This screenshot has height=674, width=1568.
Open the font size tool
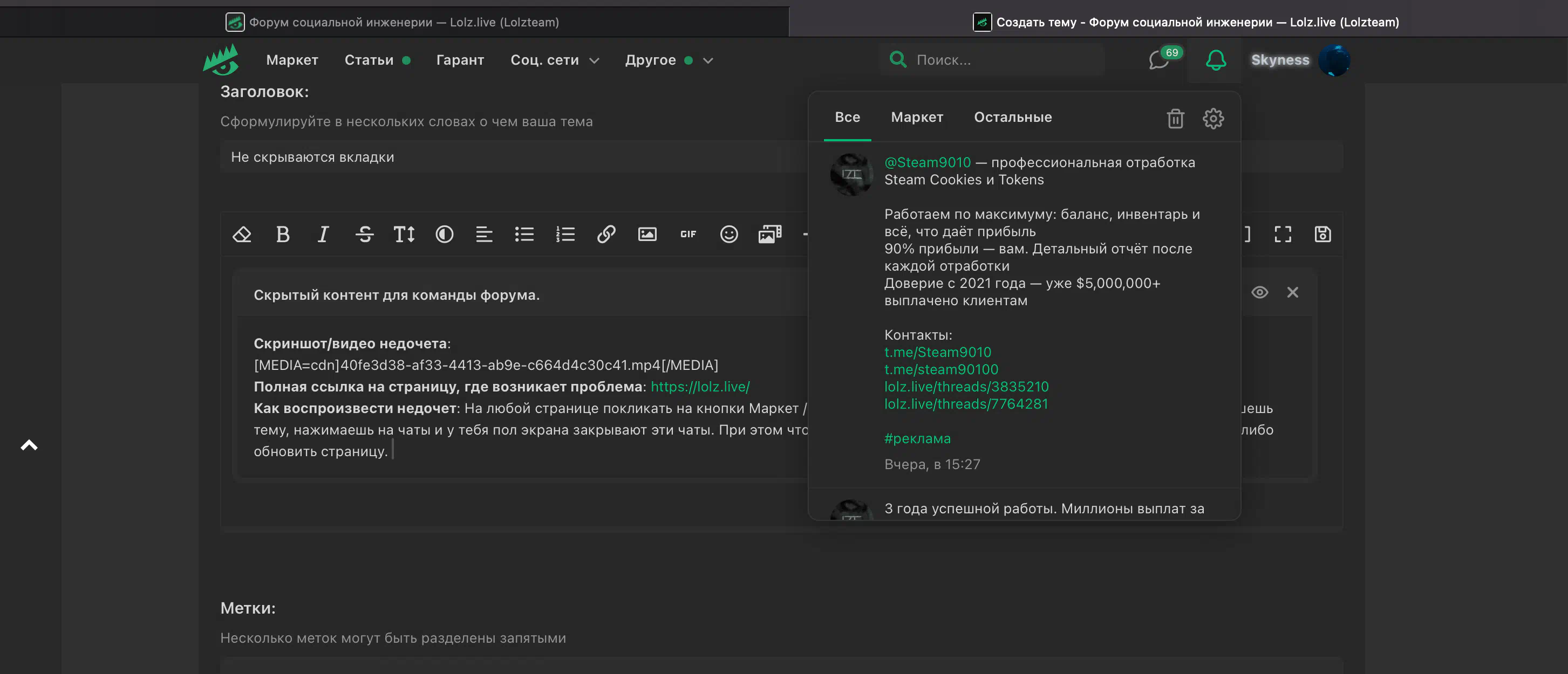(x=404, y=234)
